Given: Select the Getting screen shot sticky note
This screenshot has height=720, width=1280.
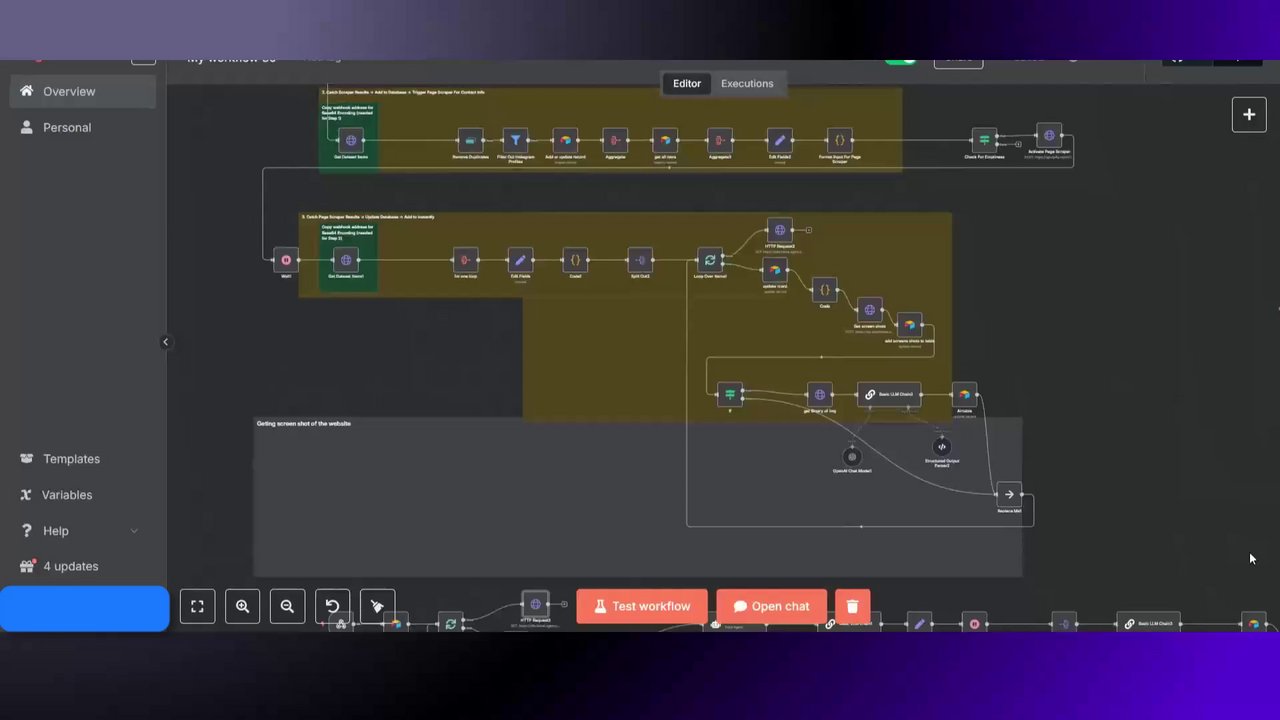Looking at the screenshot, I should 638,497.
